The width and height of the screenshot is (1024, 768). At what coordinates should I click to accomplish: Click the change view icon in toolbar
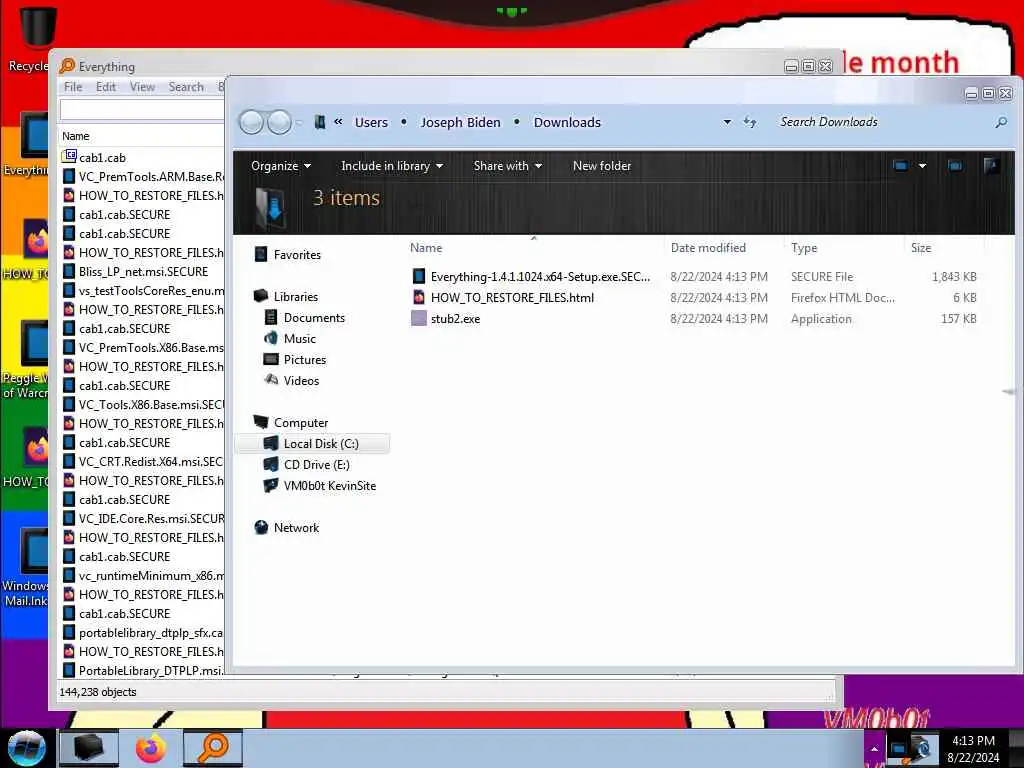(x=901, y=166)
